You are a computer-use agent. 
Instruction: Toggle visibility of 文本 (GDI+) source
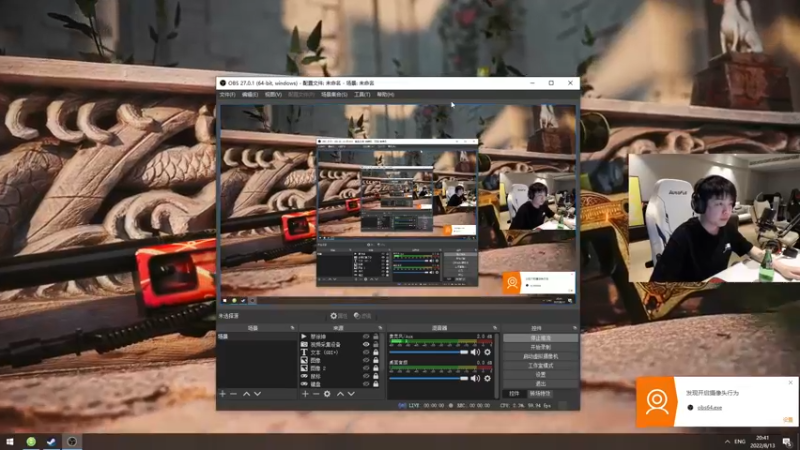click(x=366, y=352)
